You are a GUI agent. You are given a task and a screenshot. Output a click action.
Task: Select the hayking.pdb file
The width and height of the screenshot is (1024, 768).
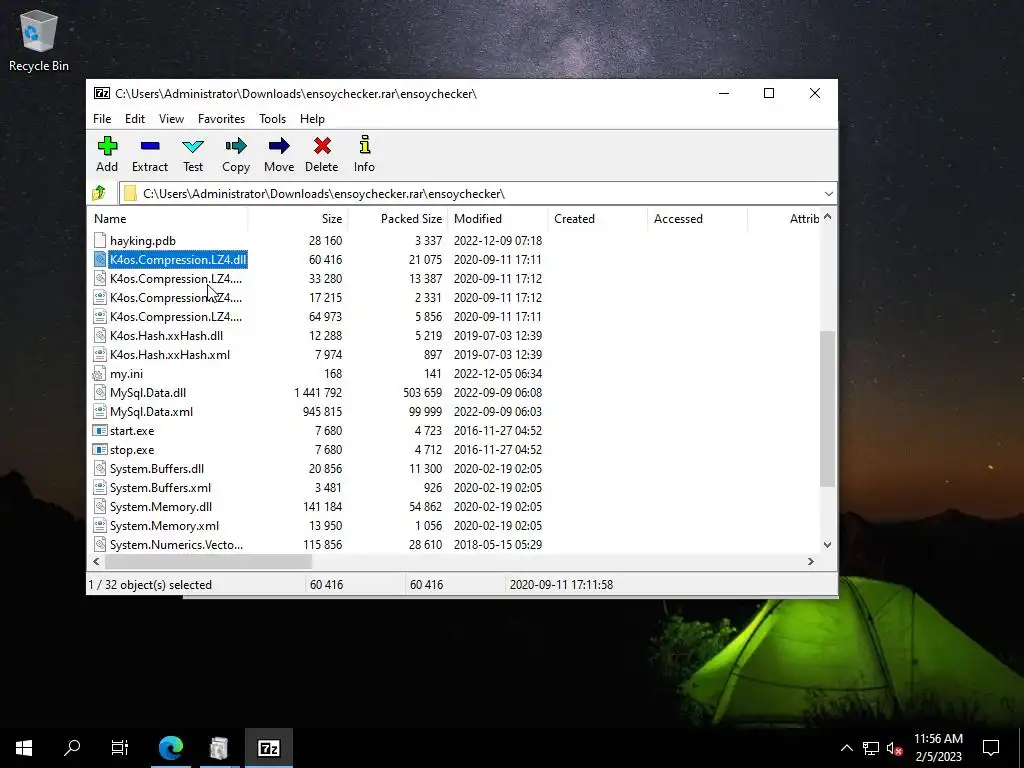pyautogui.click(x=142, y=241)
